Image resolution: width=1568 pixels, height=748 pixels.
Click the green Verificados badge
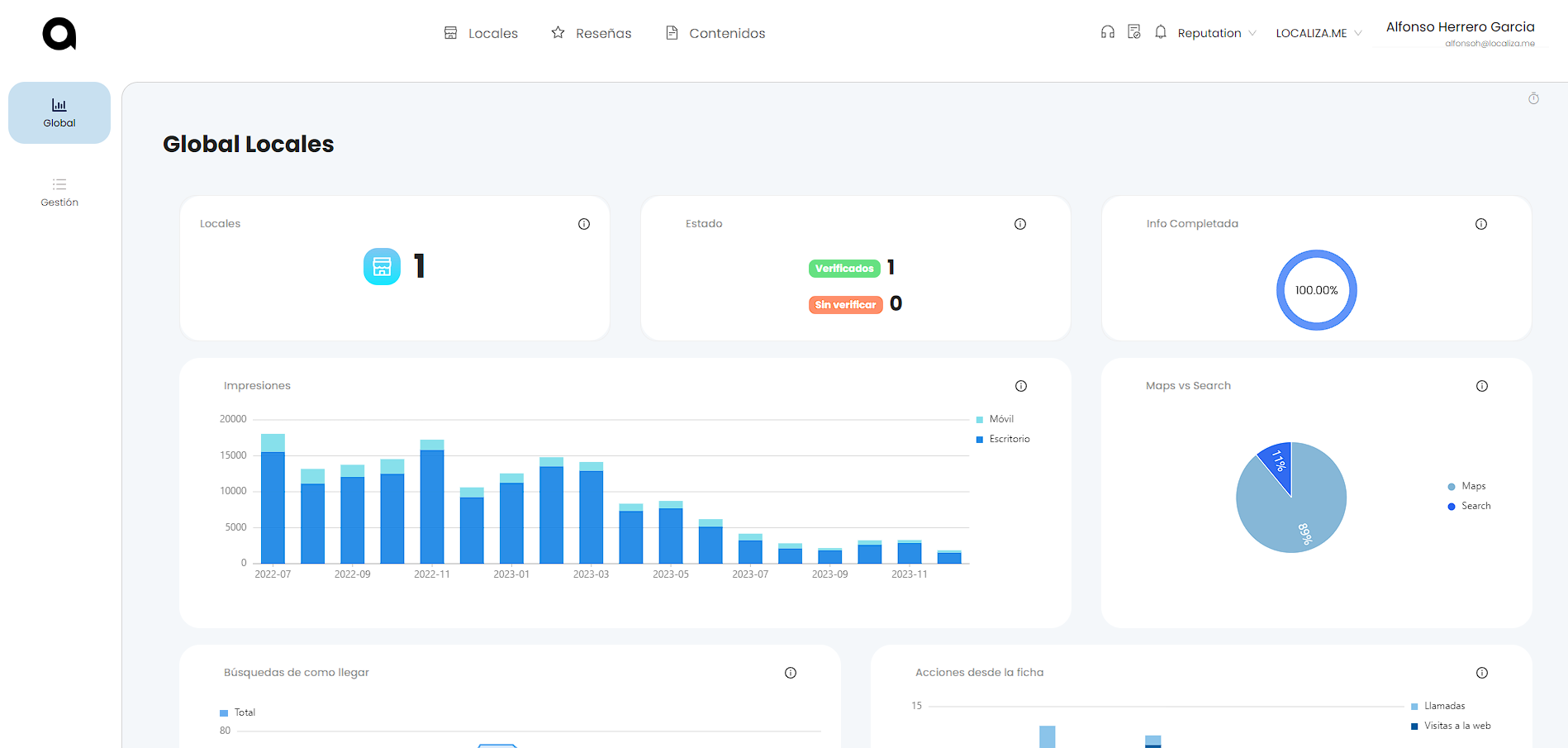tap(844, 269)
